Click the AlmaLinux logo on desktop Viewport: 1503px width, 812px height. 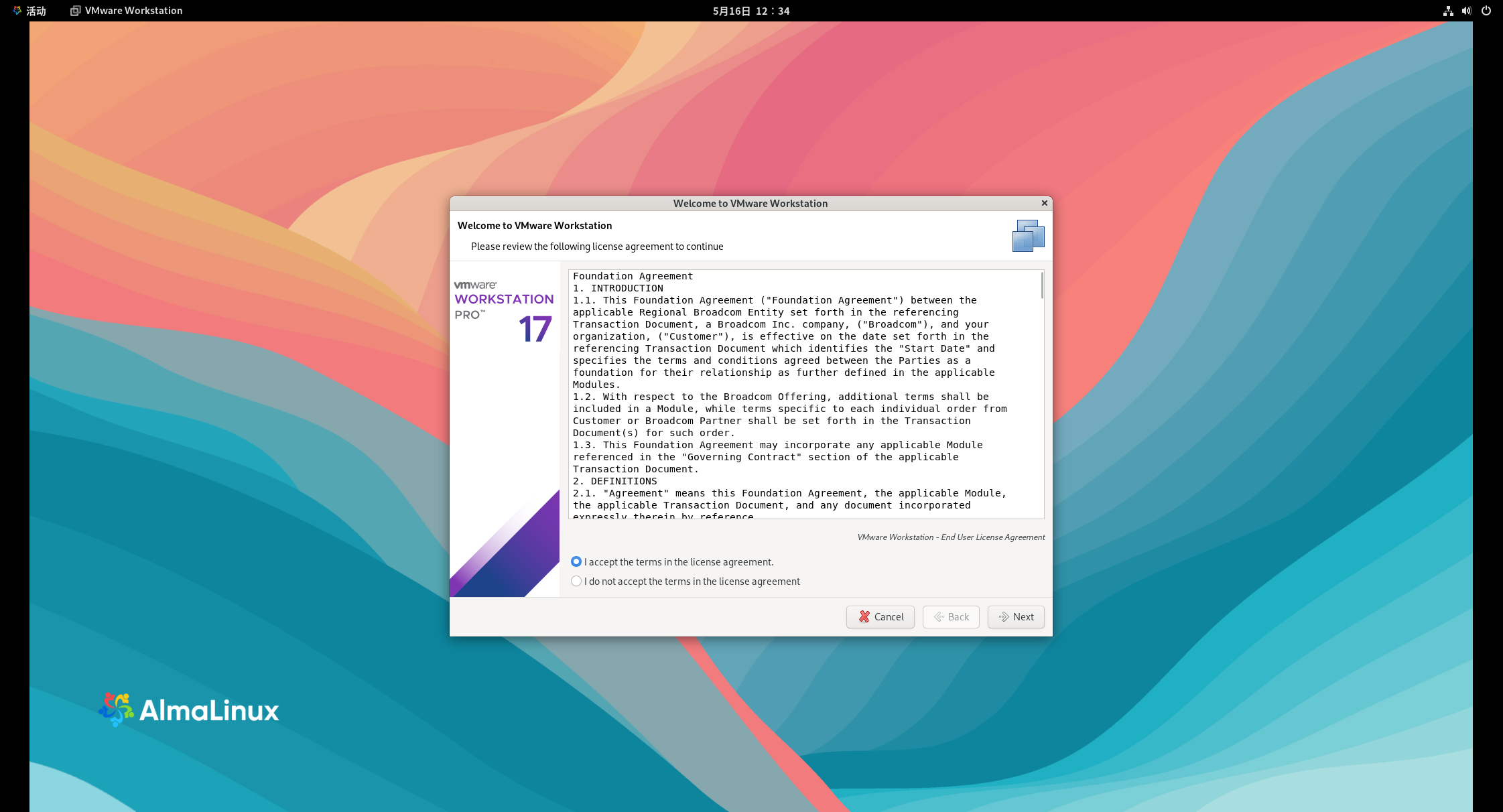188,710
